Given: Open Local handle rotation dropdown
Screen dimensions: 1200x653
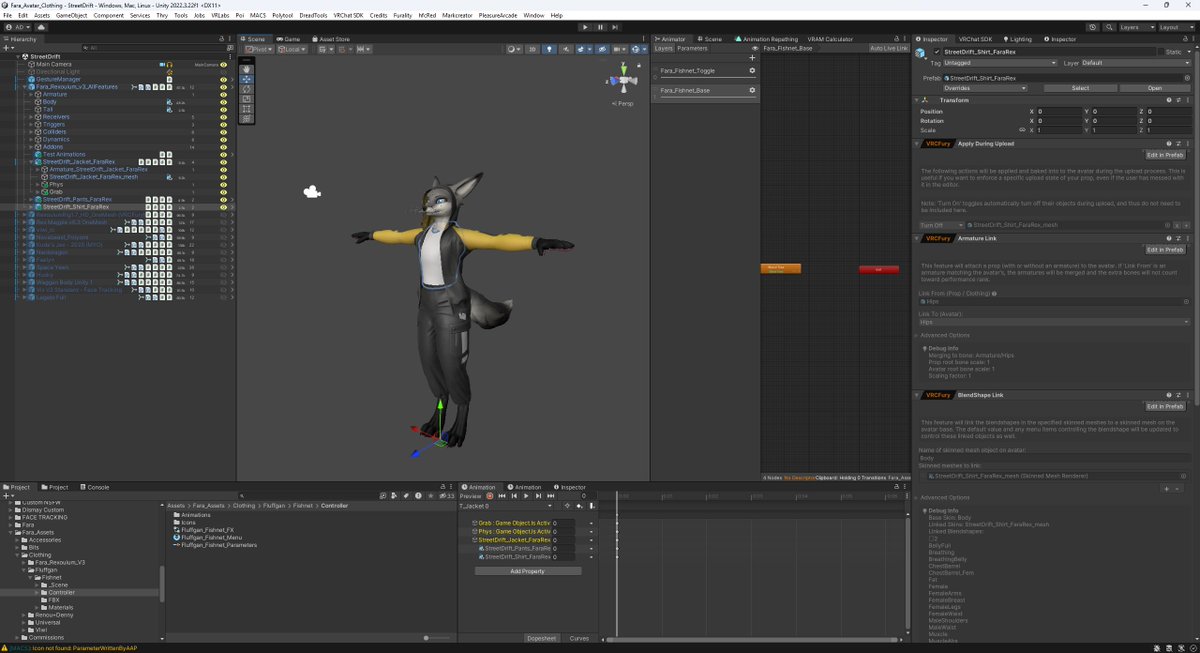Looking at the screenshot, I should (291, 48).
